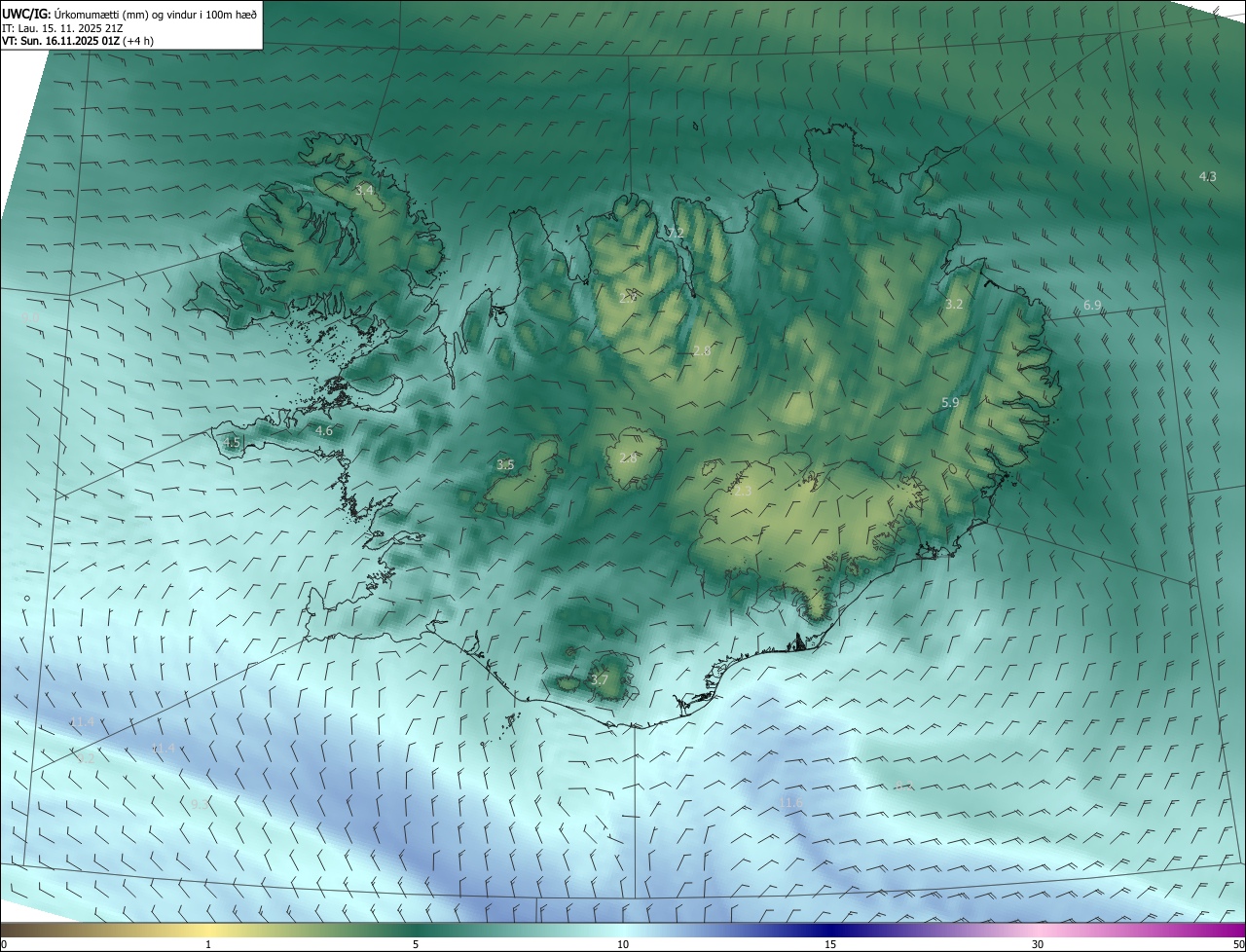This screenshot has height=952, width=1246.
Task: Click the colour scale tick label 5
Action: click(416, 944)
